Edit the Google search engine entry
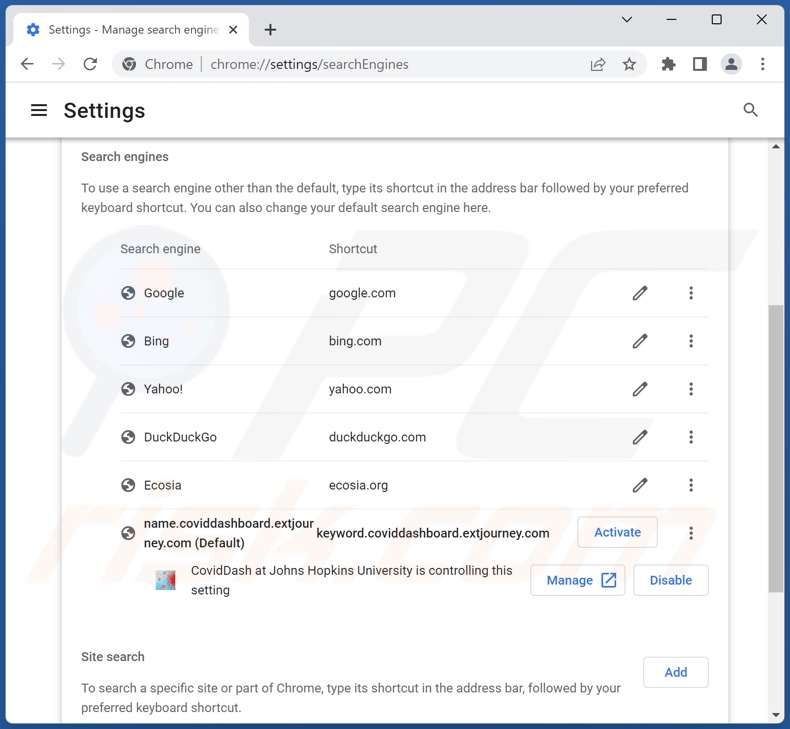Viewport: 790px width, 729px height. (640, 293)
